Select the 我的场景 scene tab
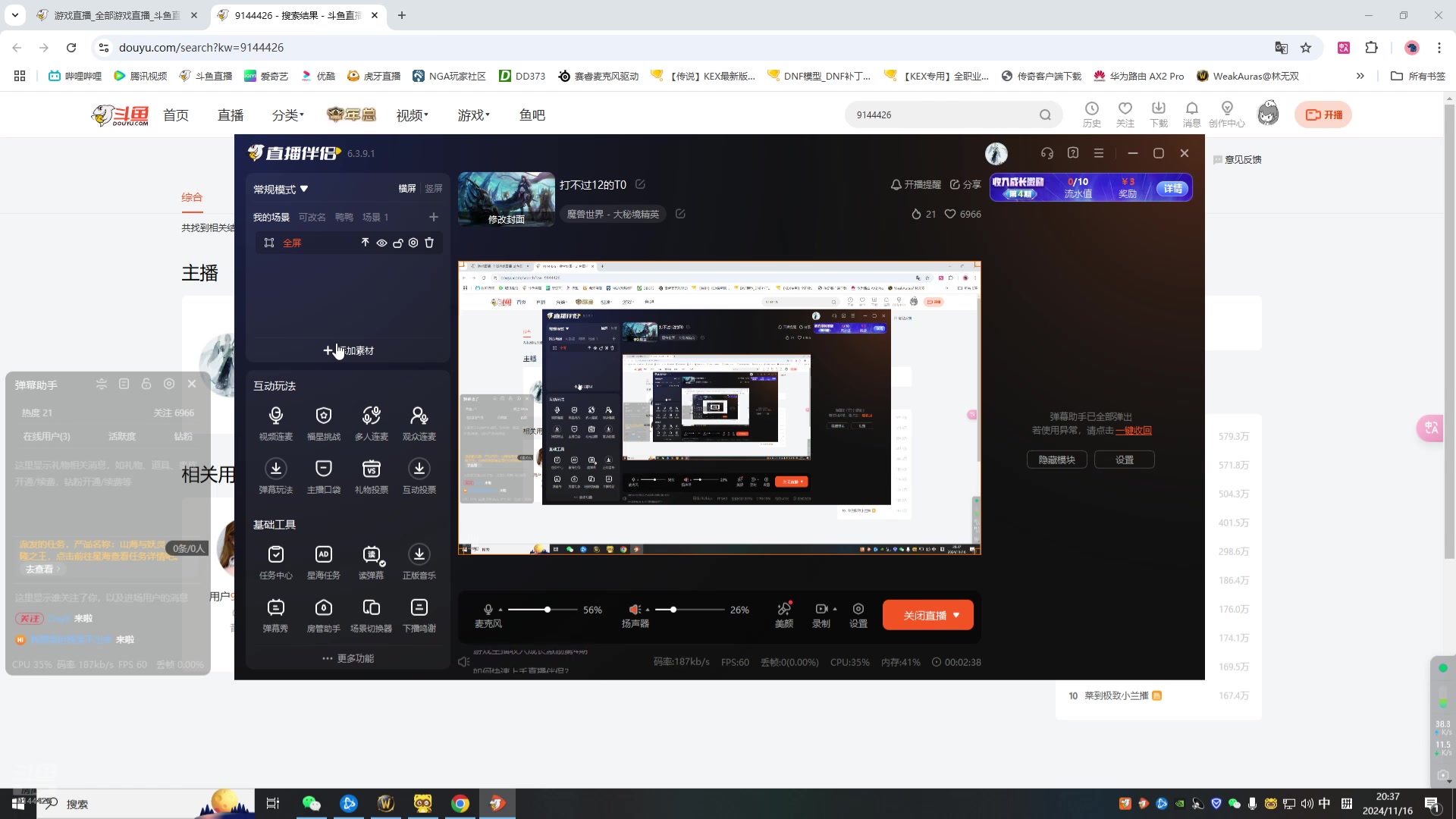The width and height of the screenshot is (1456, 819). click(x=271, y=217)
